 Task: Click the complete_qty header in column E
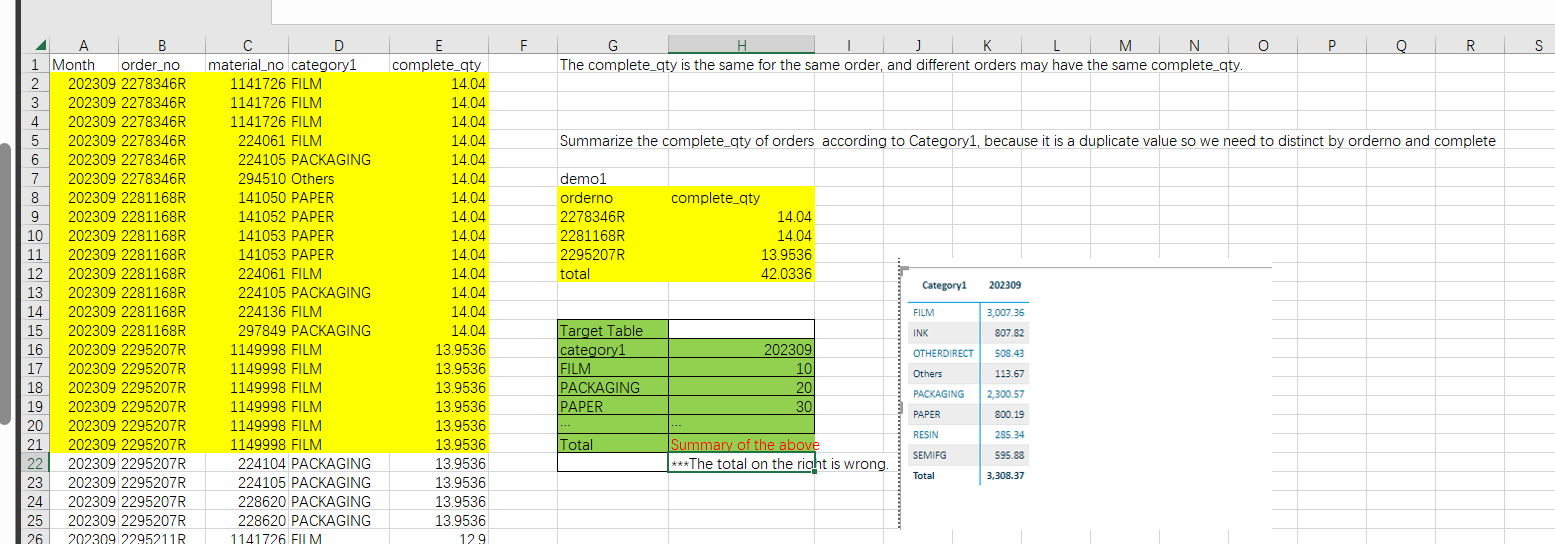pyautogui.click(x=438, y=65)
